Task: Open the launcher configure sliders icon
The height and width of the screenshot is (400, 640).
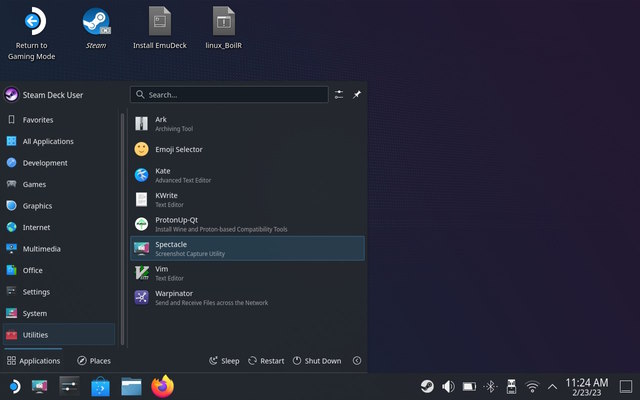Action: tap(339, 95)
